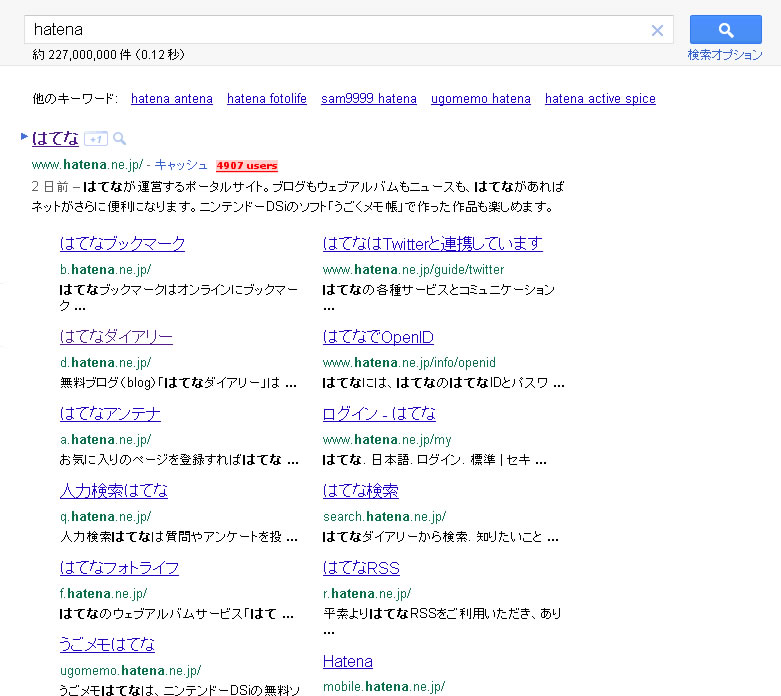Open suggested keyword sam9999 hatena
Viewport: 781px width, 696px height.
(x=369, y=99)
